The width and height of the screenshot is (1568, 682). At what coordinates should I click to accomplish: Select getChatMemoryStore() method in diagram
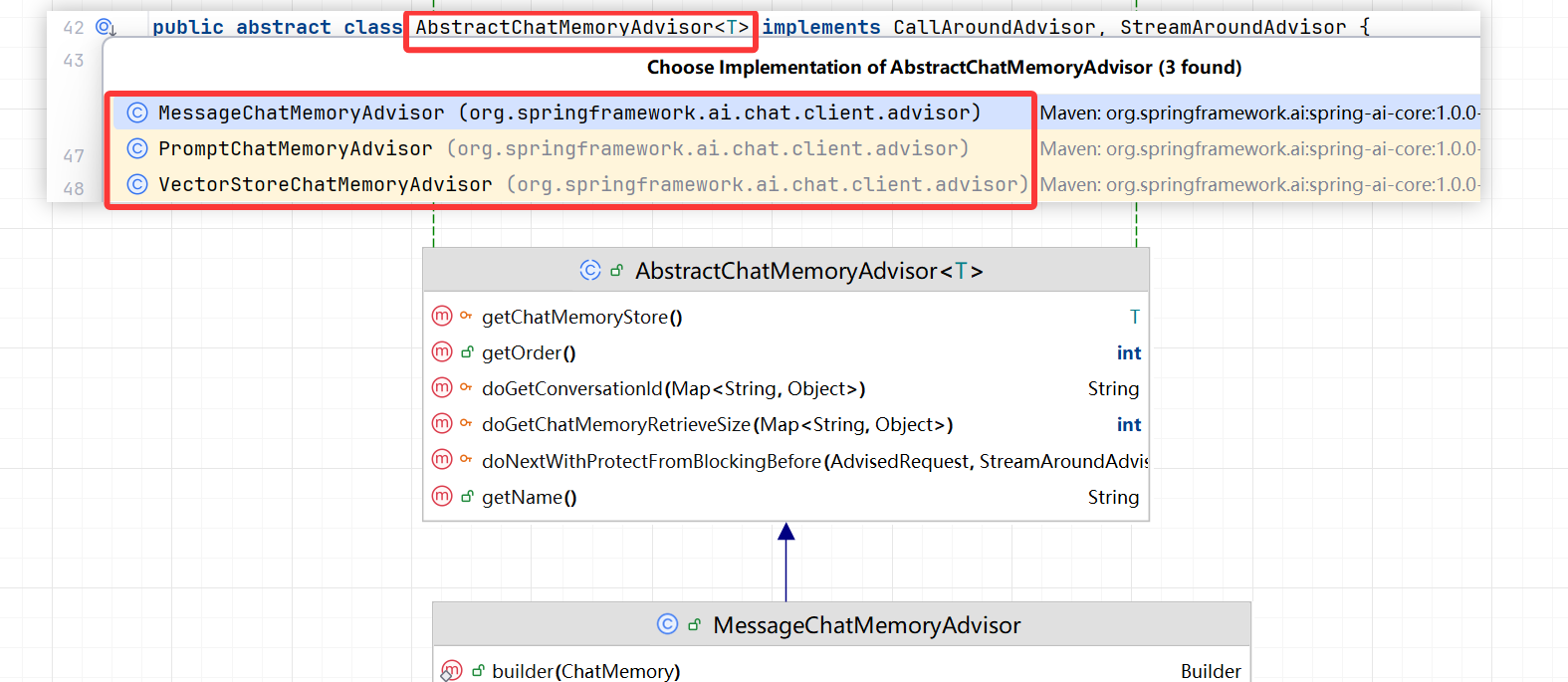point(786,317)
